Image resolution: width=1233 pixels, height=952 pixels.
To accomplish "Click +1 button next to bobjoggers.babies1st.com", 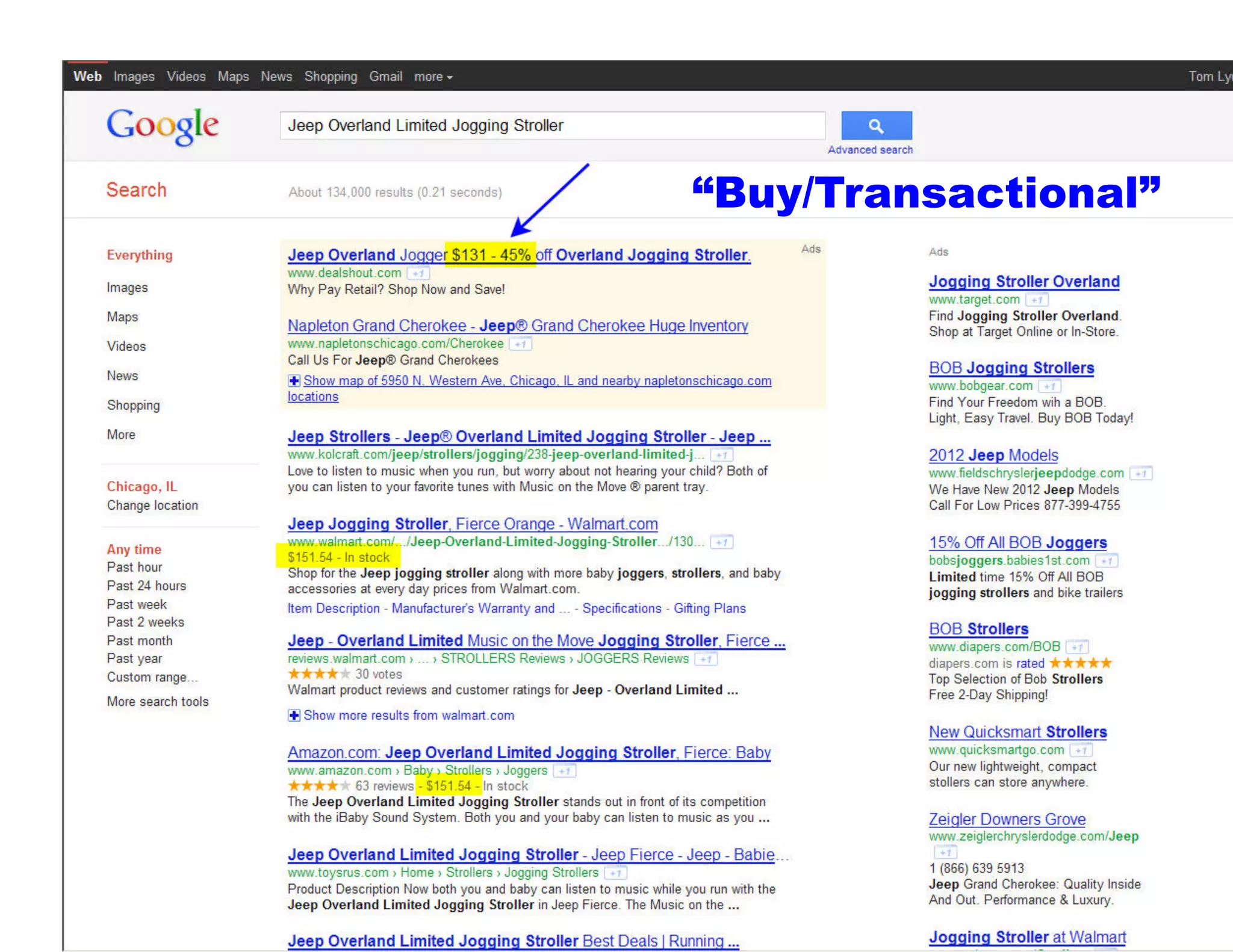I will click(1107, 561).
